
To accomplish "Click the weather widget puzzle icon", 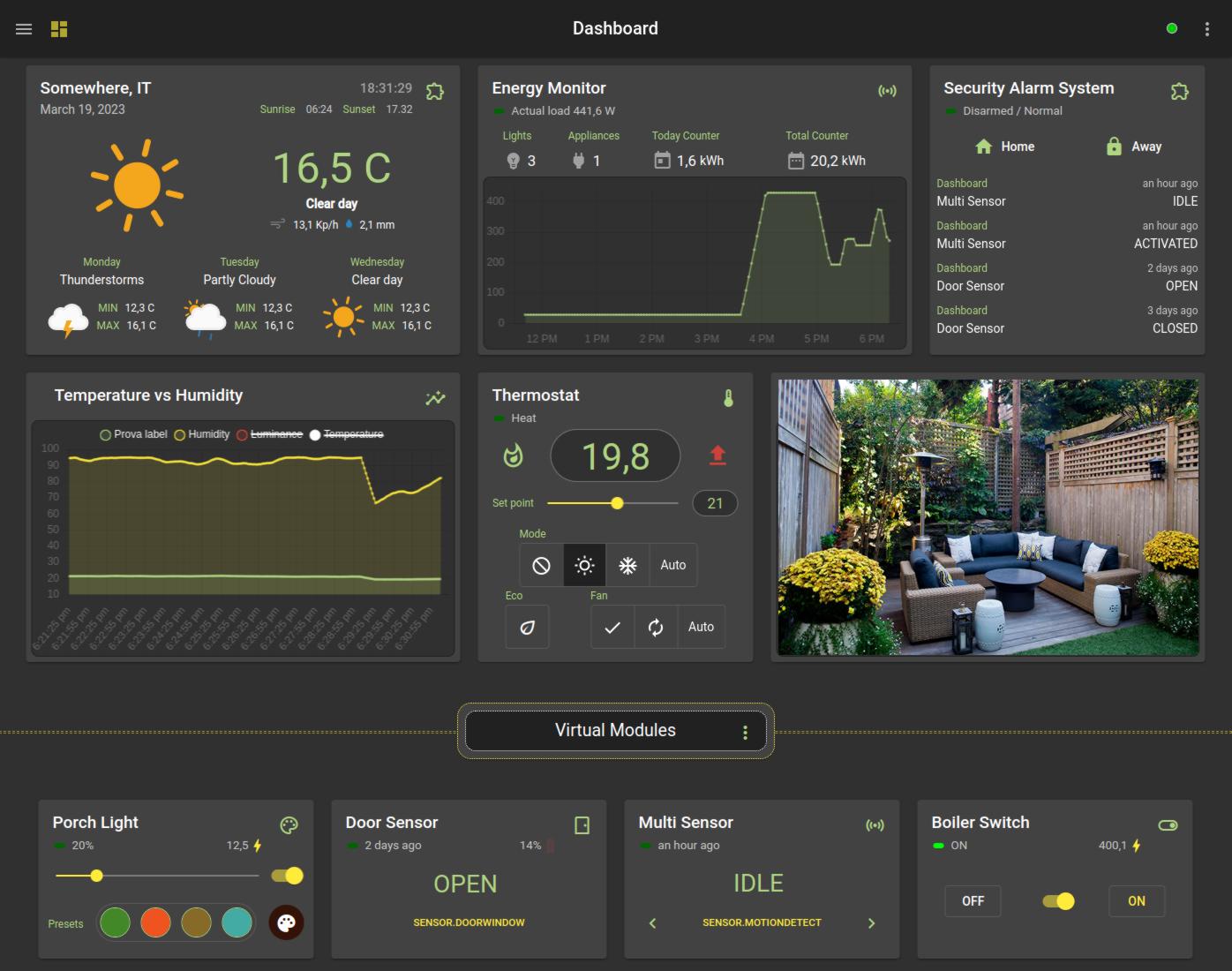I will point(435,91).
